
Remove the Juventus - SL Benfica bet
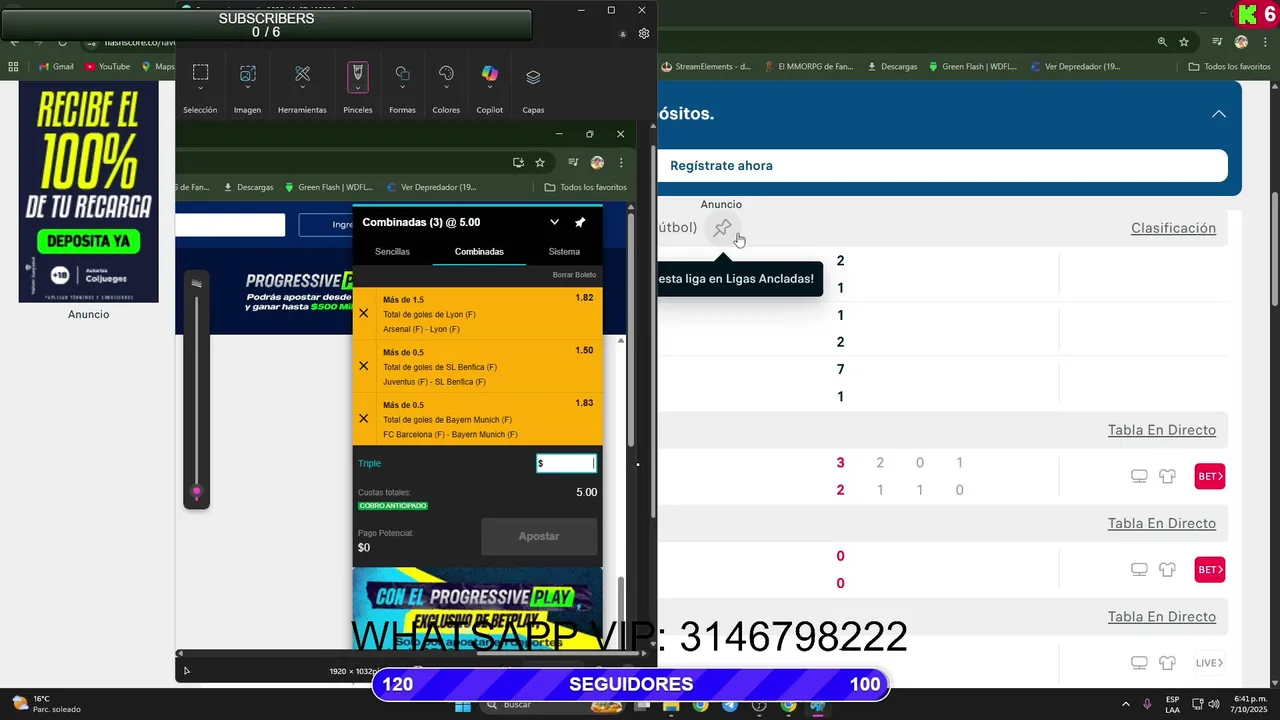click(364, 366)
